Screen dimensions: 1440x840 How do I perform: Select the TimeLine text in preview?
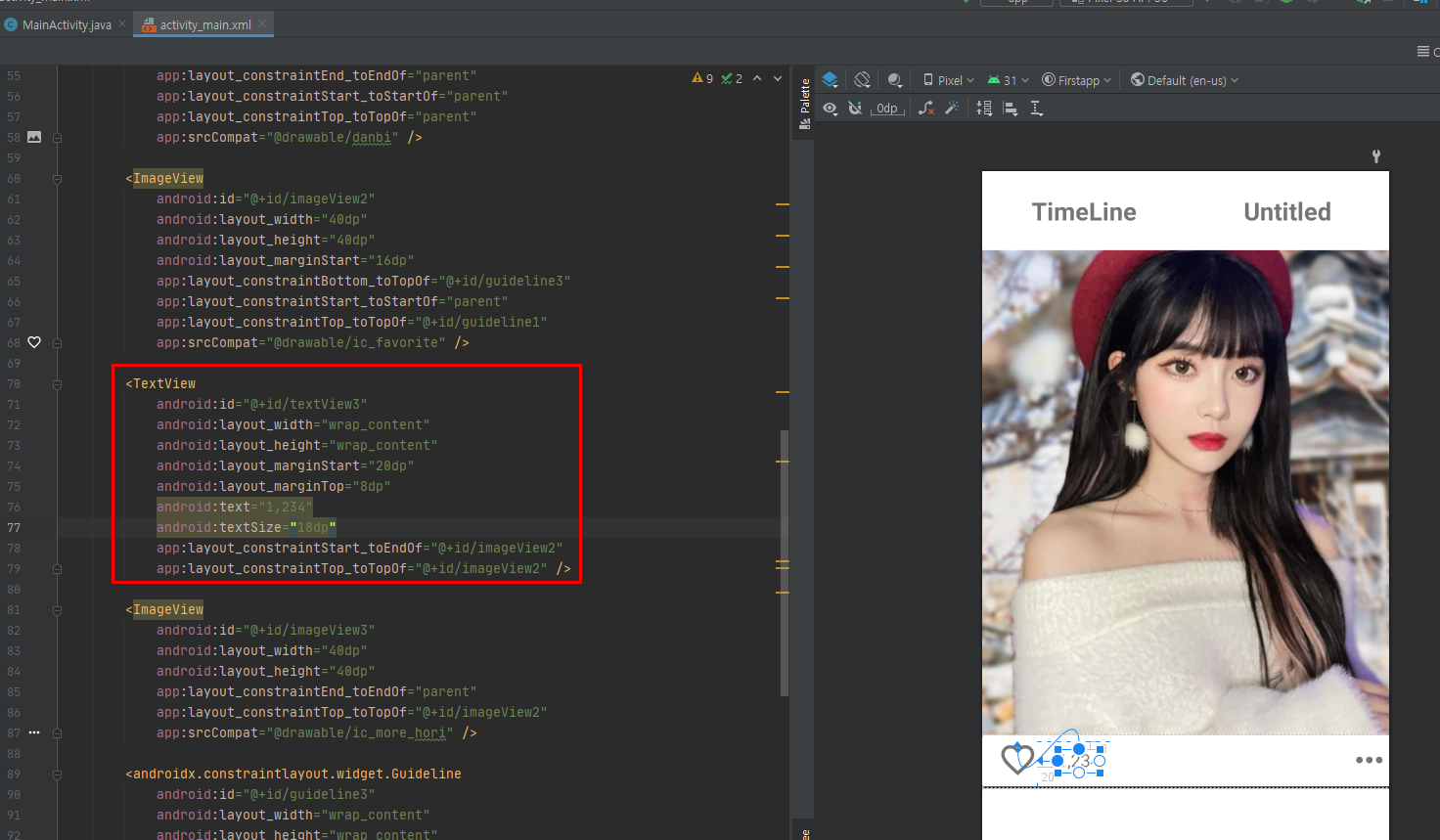[x=1084, y=212]
